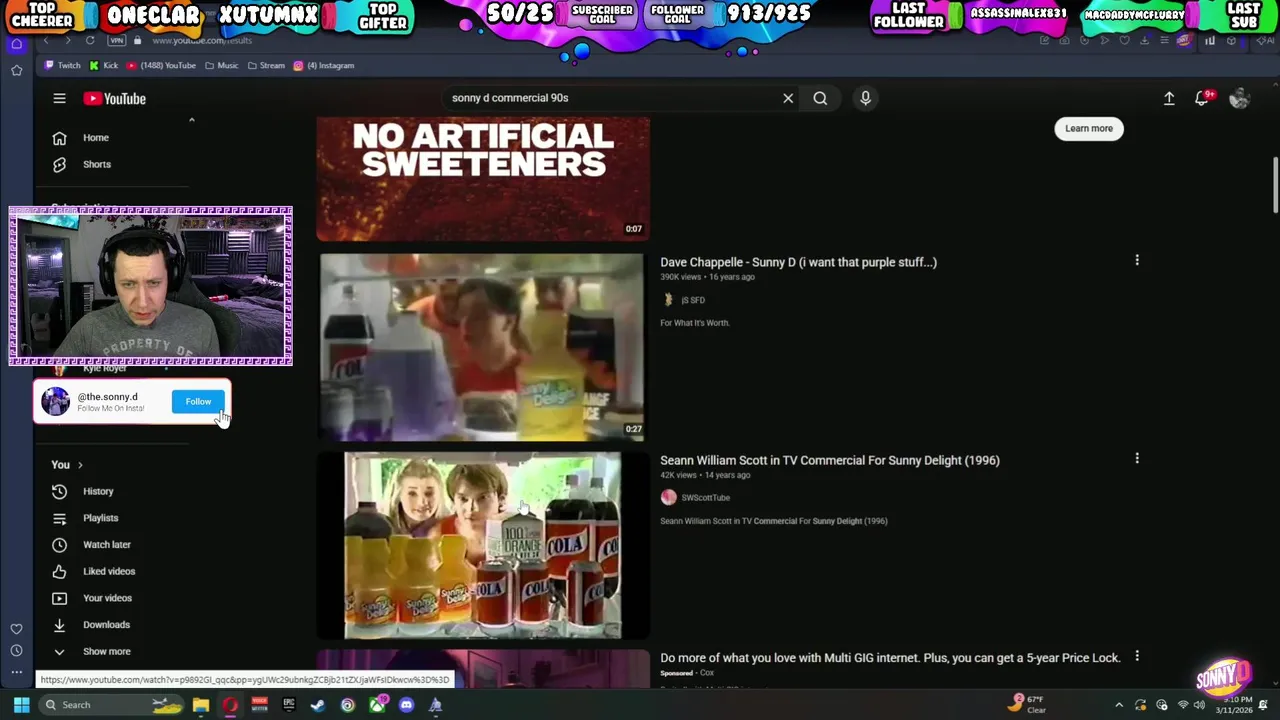1280x720 pixels.
Task: Collapse the sidebar section with the up chevron
Action: (191, 120)
